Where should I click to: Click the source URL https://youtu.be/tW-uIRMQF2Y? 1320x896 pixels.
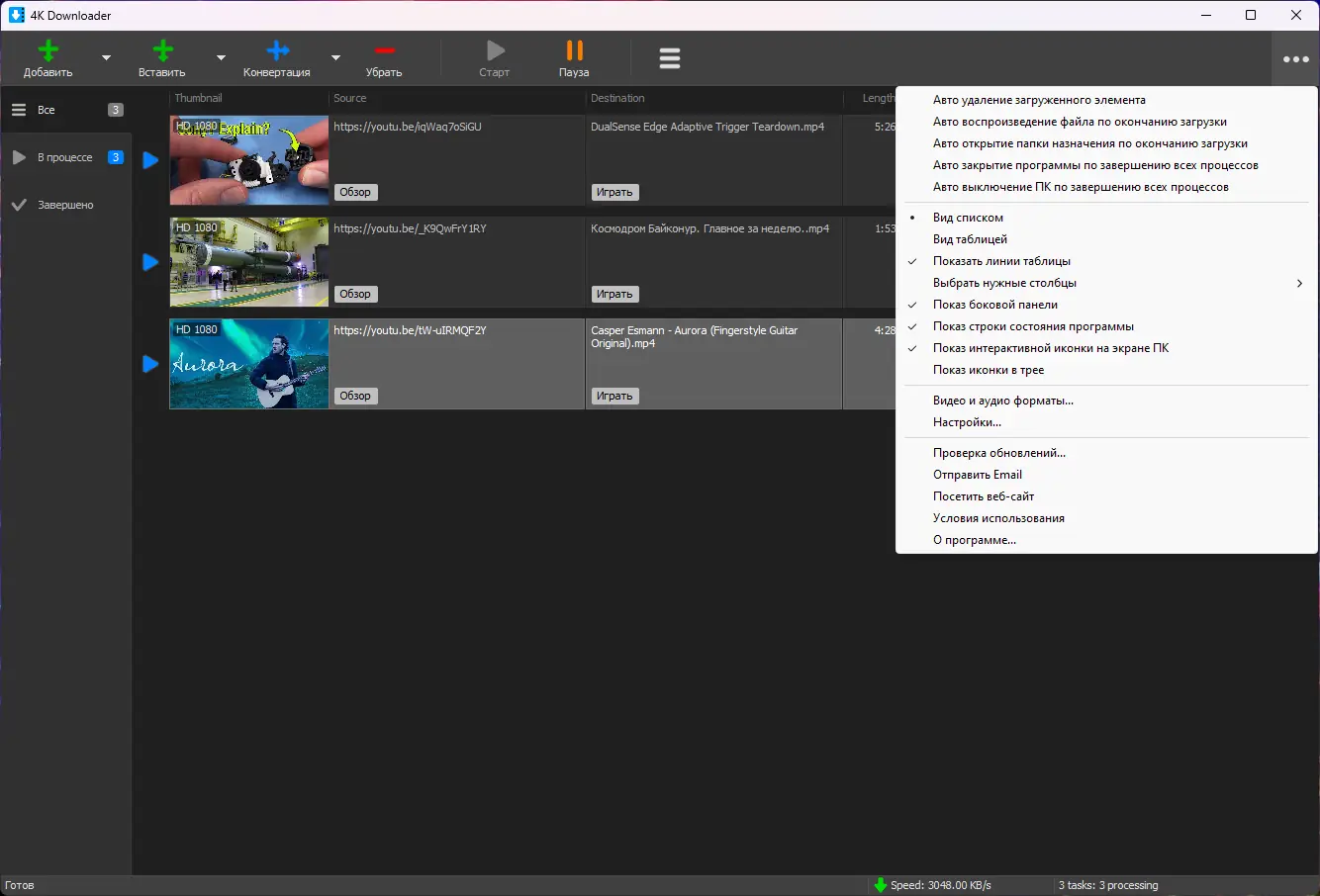pos(410,330)
